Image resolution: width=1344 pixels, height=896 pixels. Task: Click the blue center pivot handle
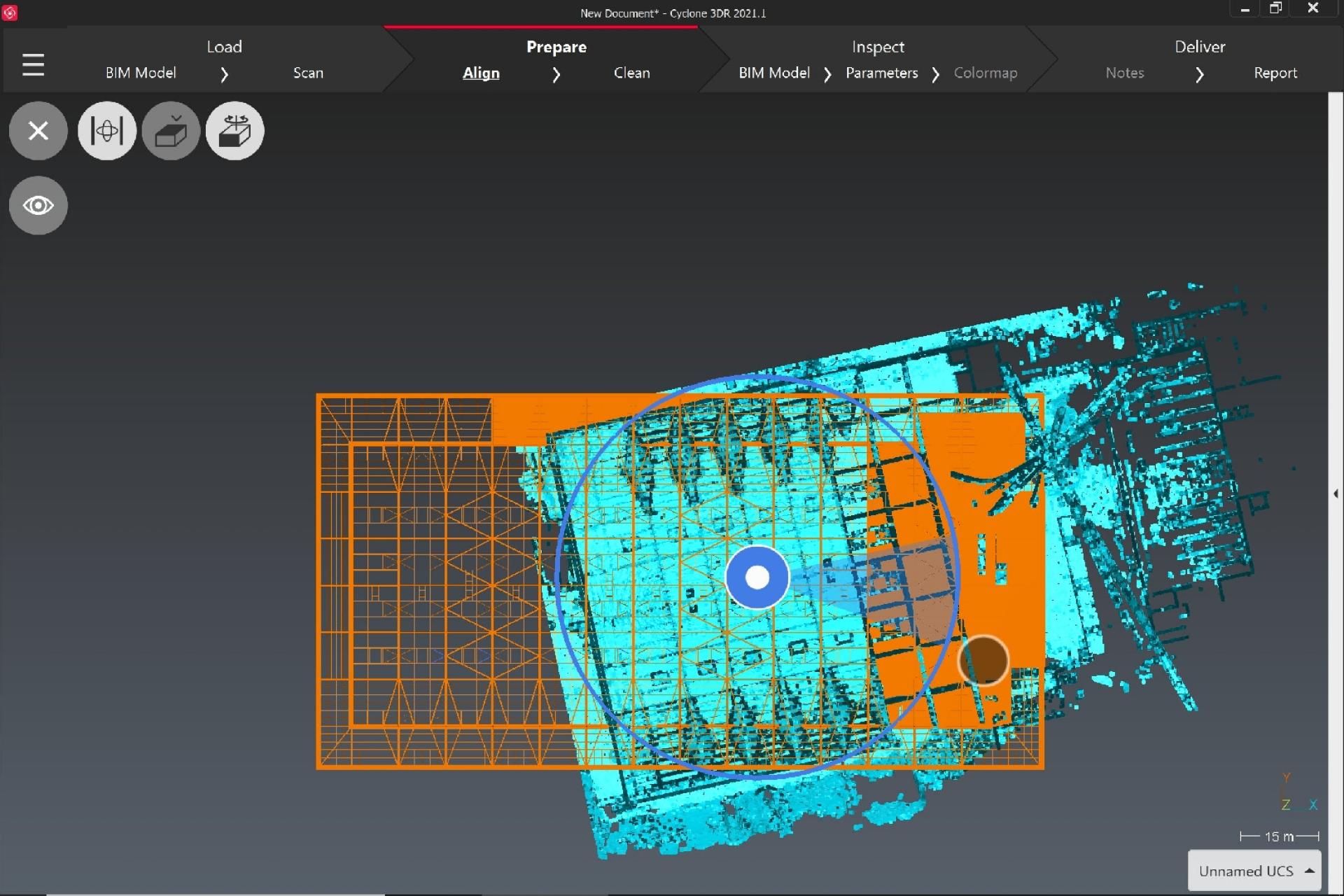pyautogui.click(x=757, y=577)
